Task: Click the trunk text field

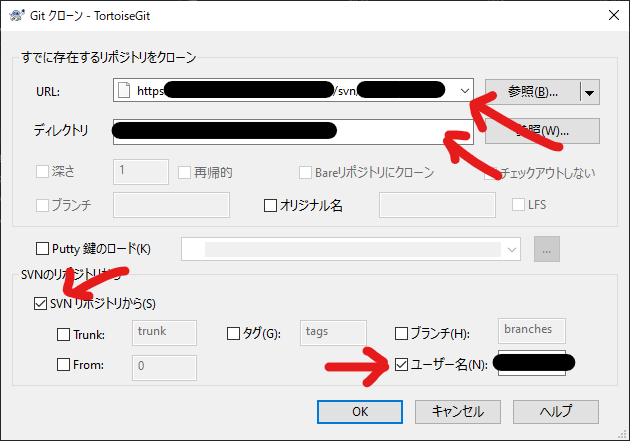Action: 164,333
